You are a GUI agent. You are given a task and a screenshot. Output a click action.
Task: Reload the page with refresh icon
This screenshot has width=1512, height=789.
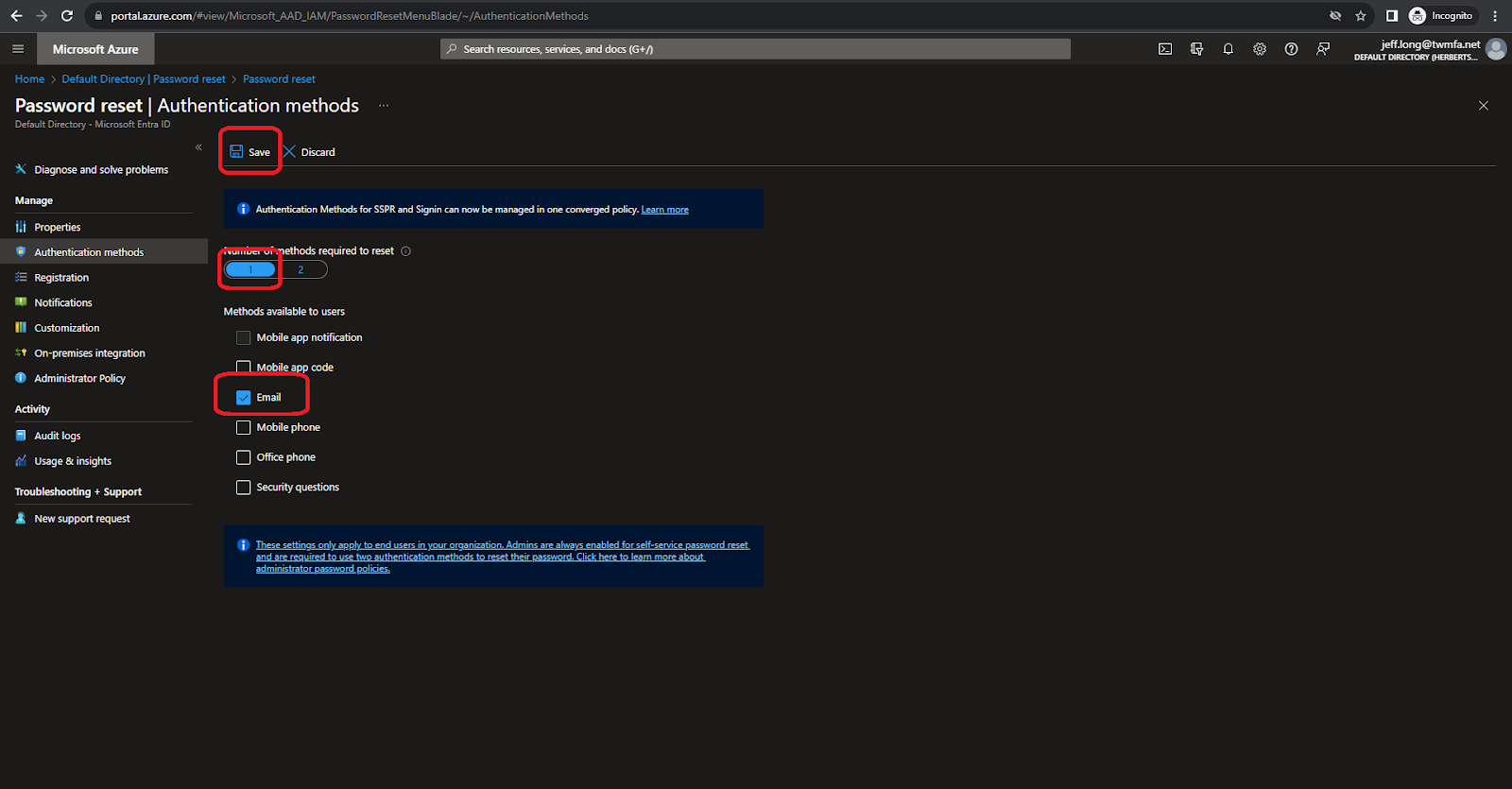click(67, 16)
